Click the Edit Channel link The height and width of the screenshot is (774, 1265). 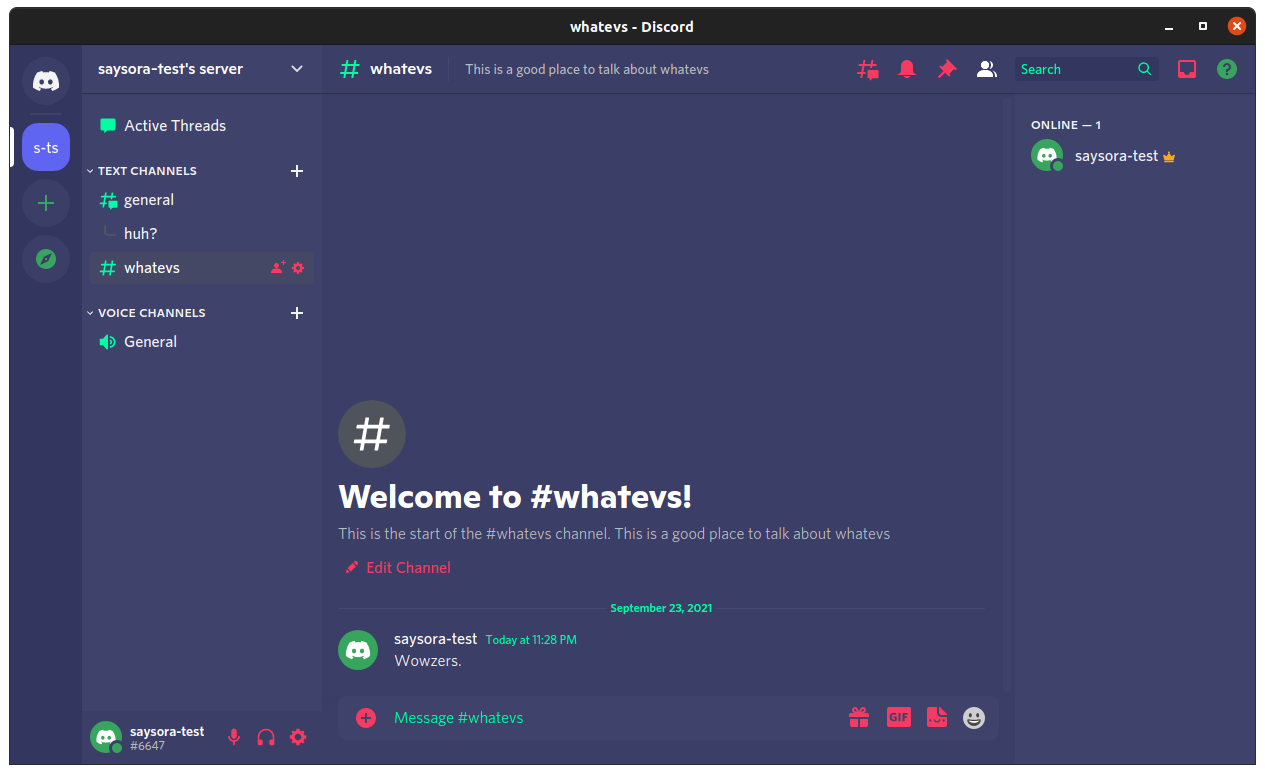point(397,567)
